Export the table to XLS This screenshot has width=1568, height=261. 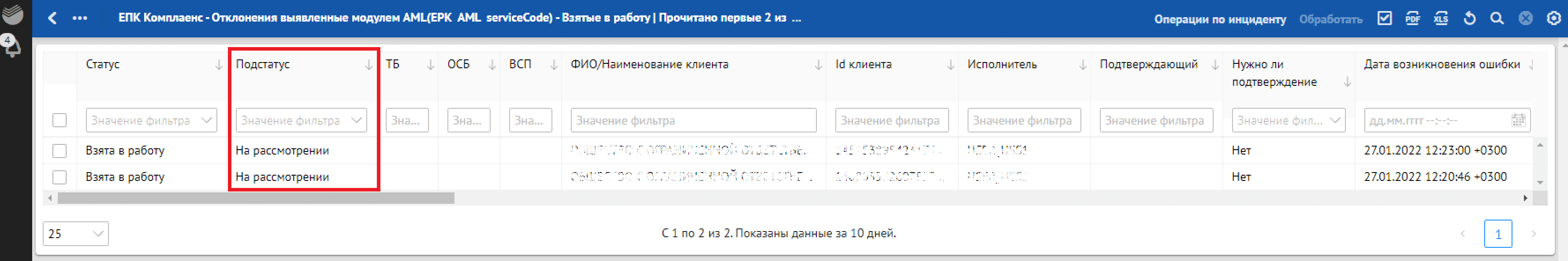coord(1441,18)
